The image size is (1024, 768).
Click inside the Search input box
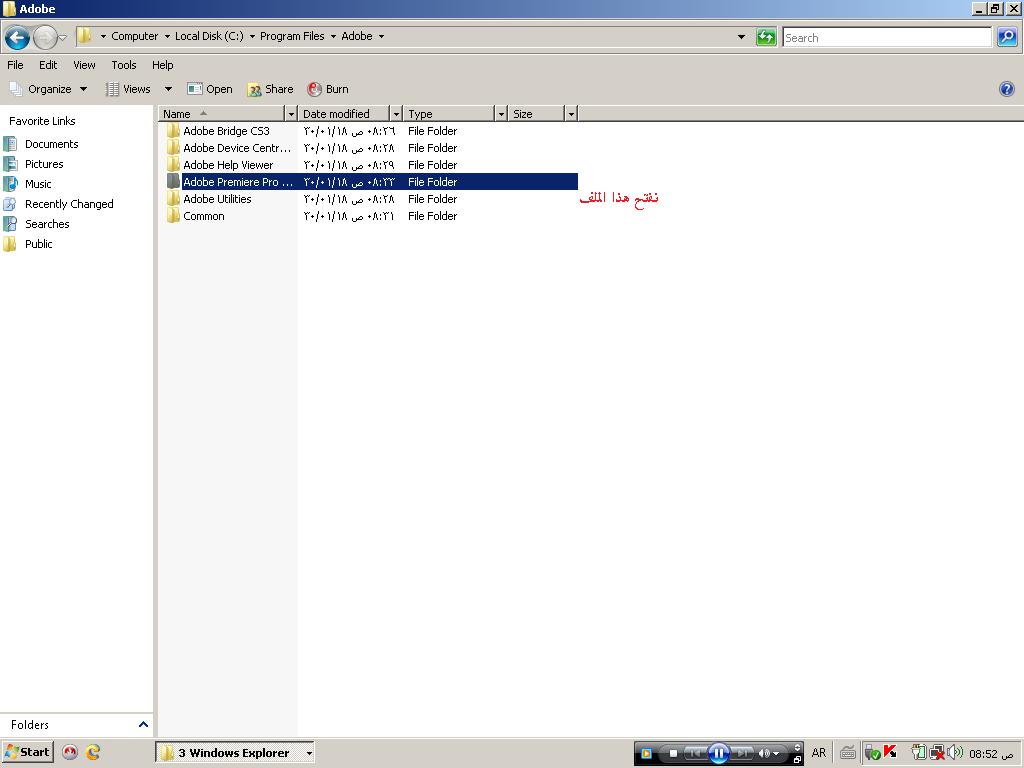click(x=886, y=37)
